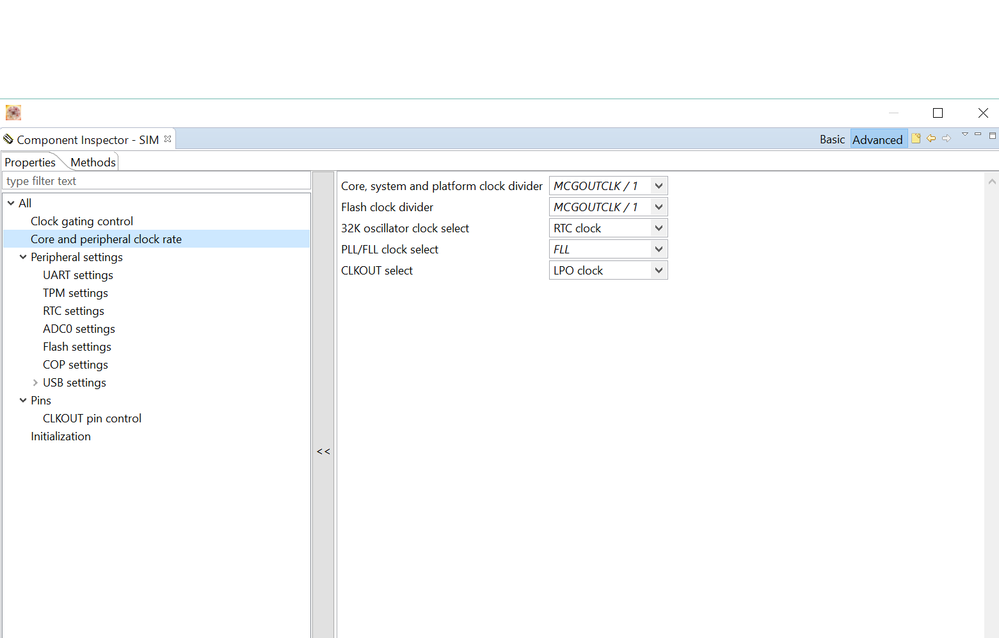This screenshot has height=638, width=999.
Task: Close the Component Inspector - SIM tab
Action: point(168,138)
